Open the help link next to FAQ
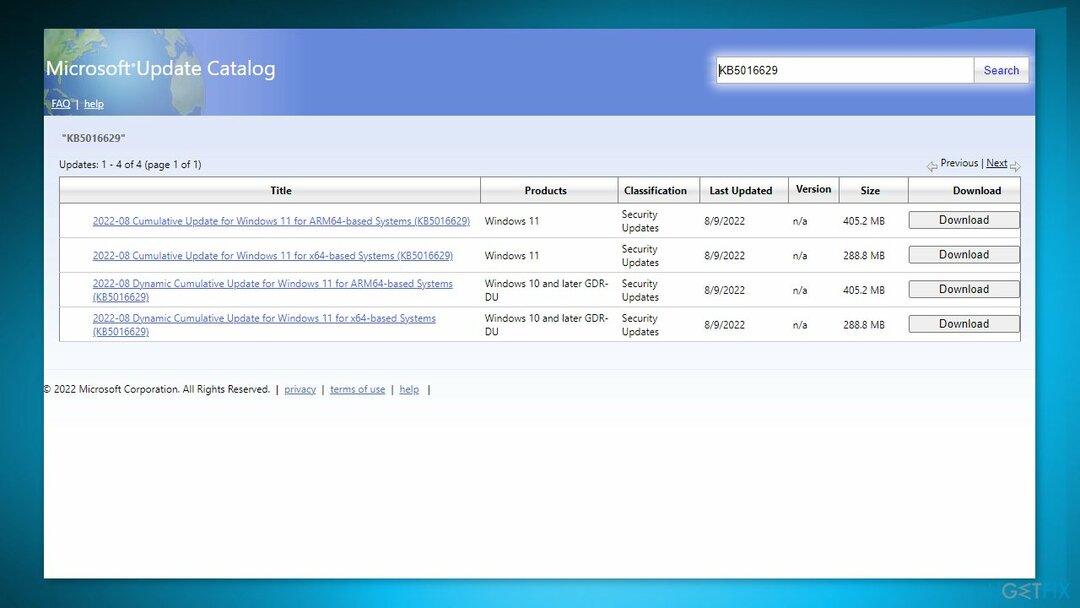This screenshot has height=608, width=1080. (x=93, y=104)
